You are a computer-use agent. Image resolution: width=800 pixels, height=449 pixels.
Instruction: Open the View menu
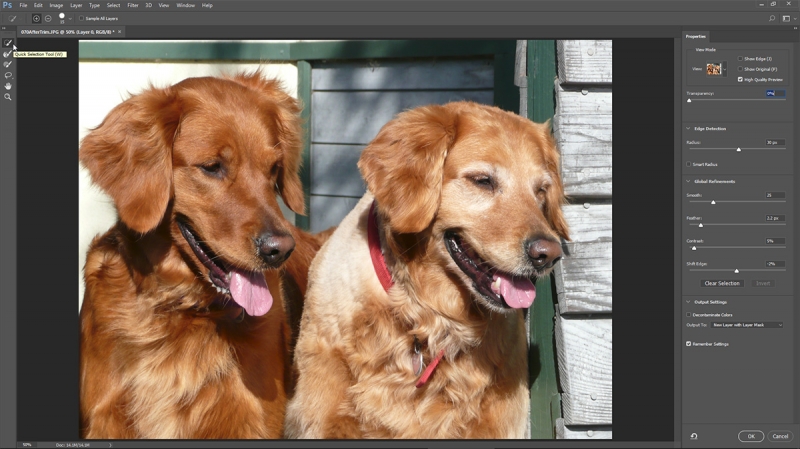[x=164, y=5]
